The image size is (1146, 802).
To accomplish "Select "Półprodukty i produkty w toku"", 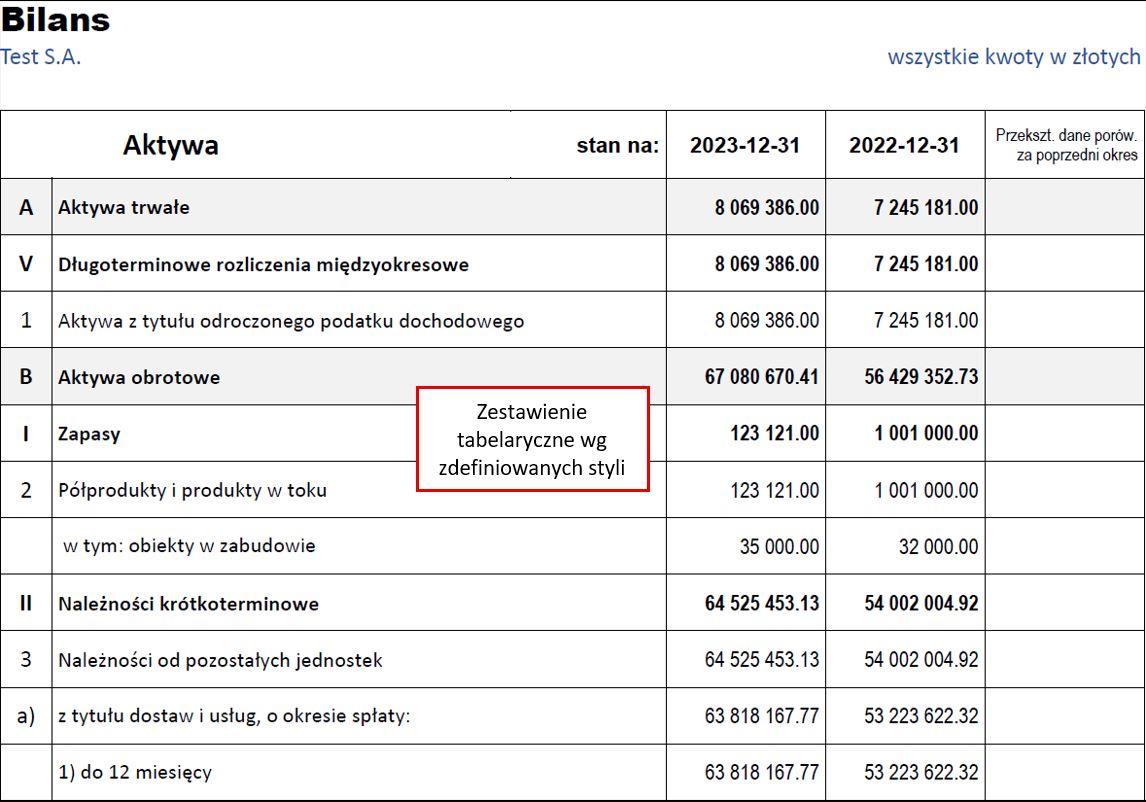I will pos(192,491).
